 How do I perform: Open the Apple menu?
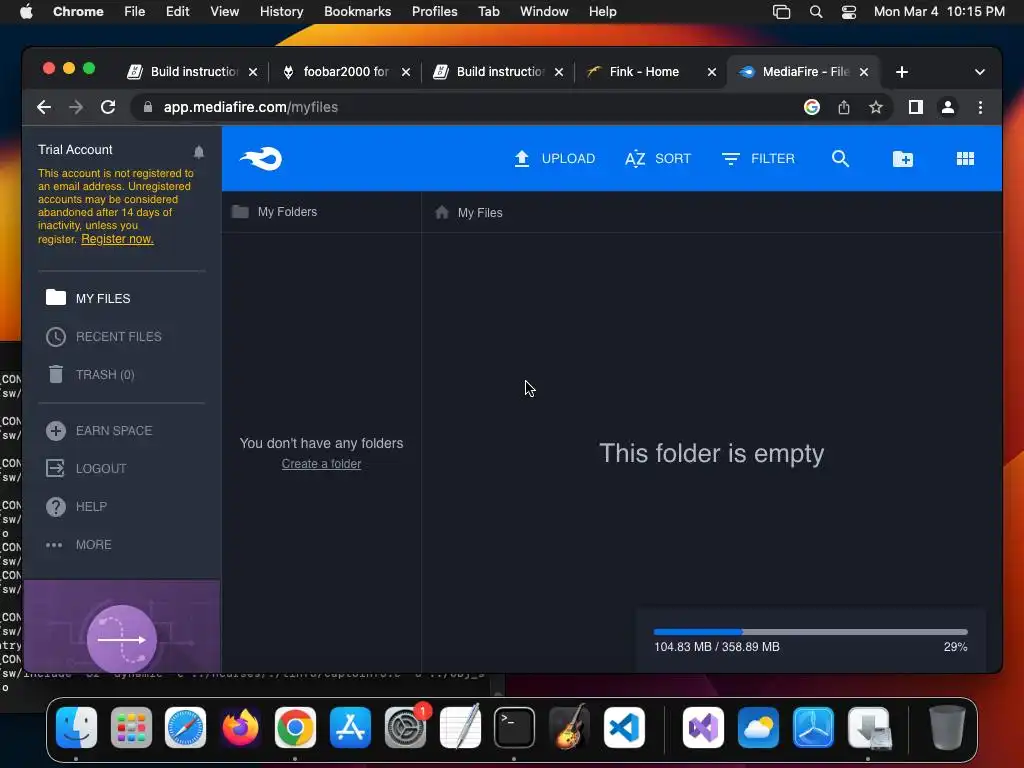pos(26,12)
